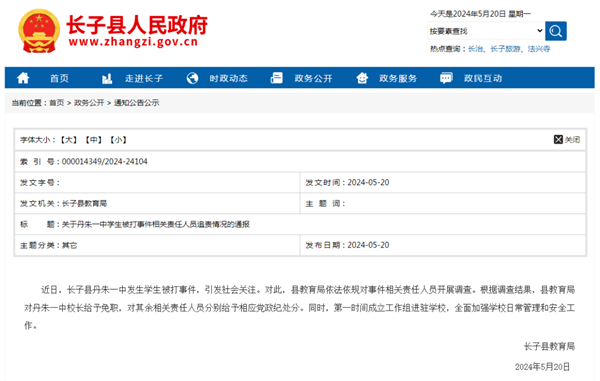Click the www.zhangzi.gov.cn URL text

133,42
